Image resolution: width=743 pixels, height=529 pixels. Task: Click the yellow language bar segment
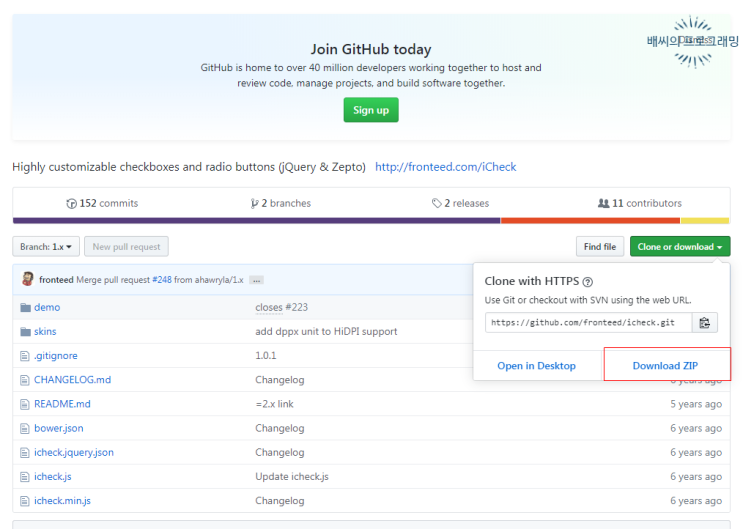(705, 220)
